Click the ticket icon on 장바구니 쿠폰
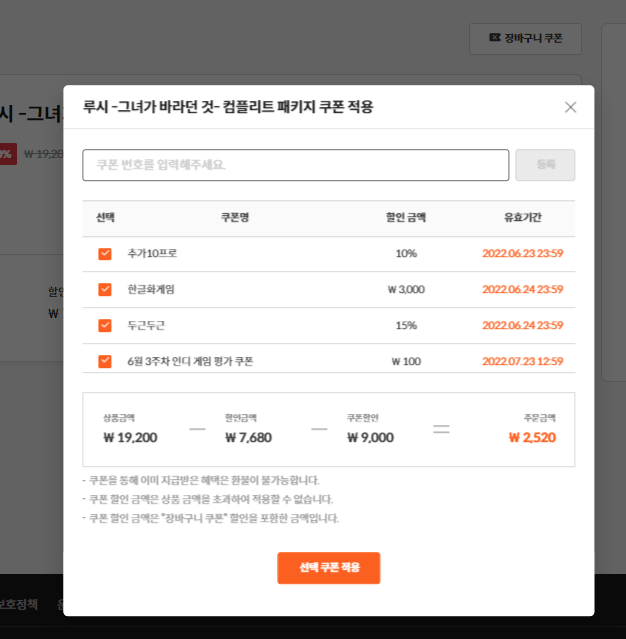The image size is (626, 639). (494, 38)
